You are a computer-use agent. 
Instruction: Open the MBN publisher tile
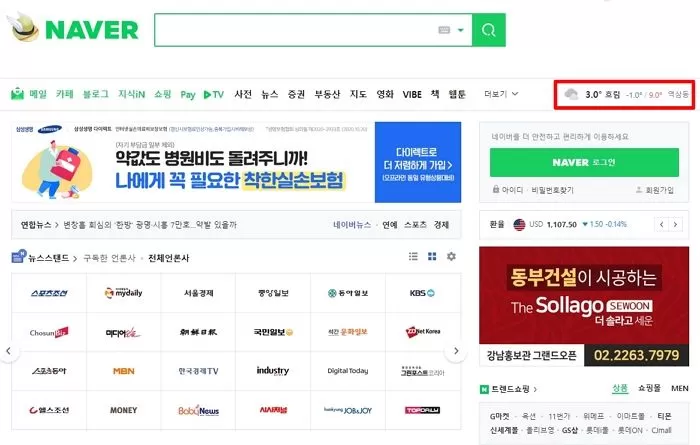124,371
